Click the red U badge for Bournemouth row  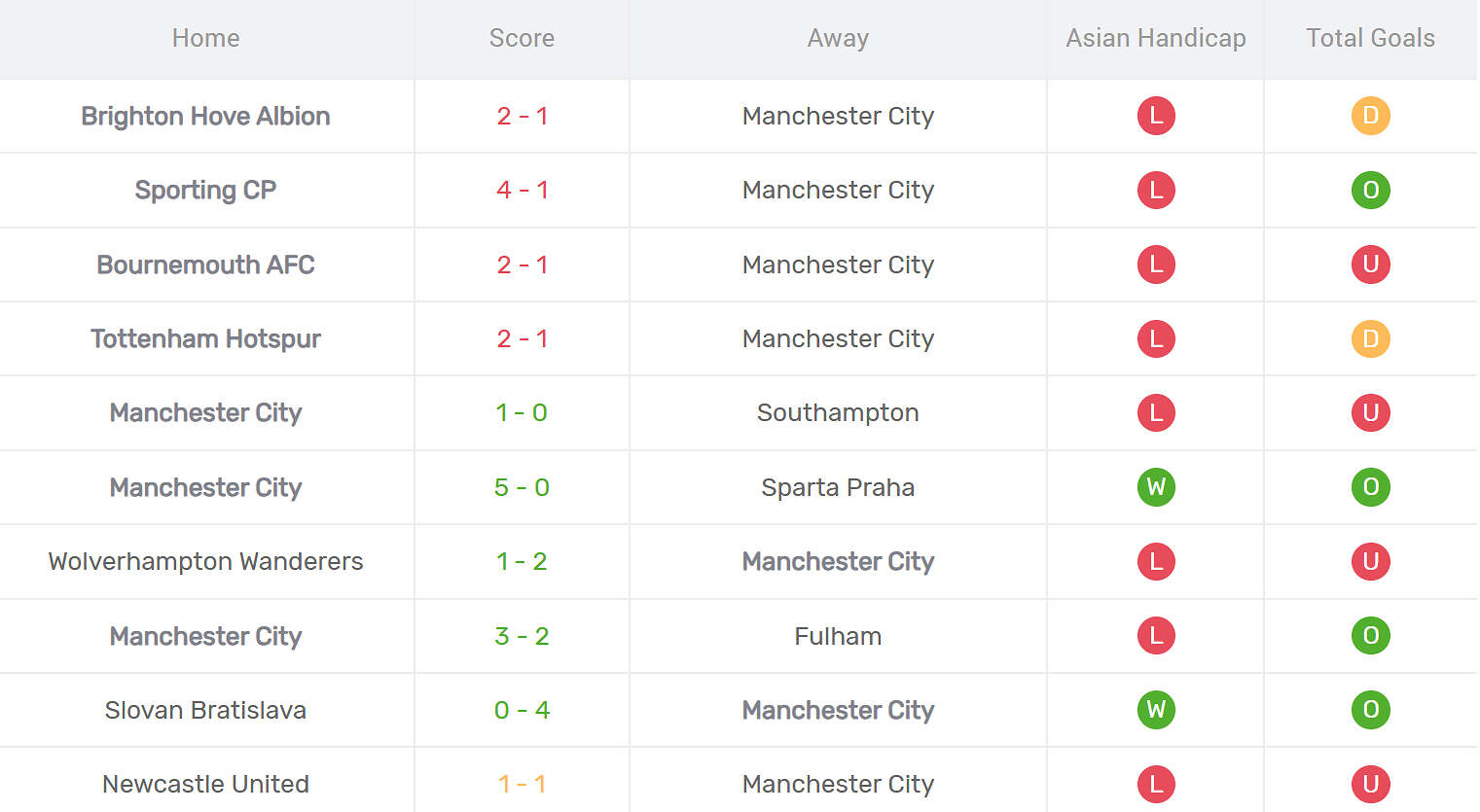[x=1370, y=265]
